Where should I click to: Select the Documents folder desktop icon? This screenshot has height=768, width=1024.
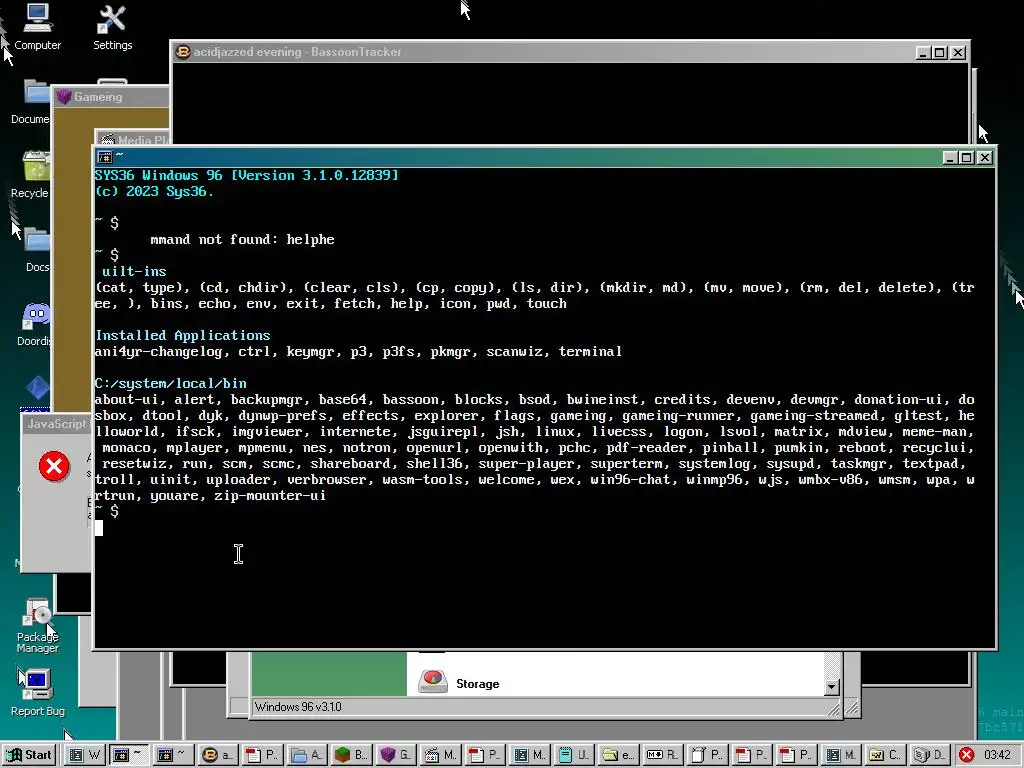(x=31, y=102)
